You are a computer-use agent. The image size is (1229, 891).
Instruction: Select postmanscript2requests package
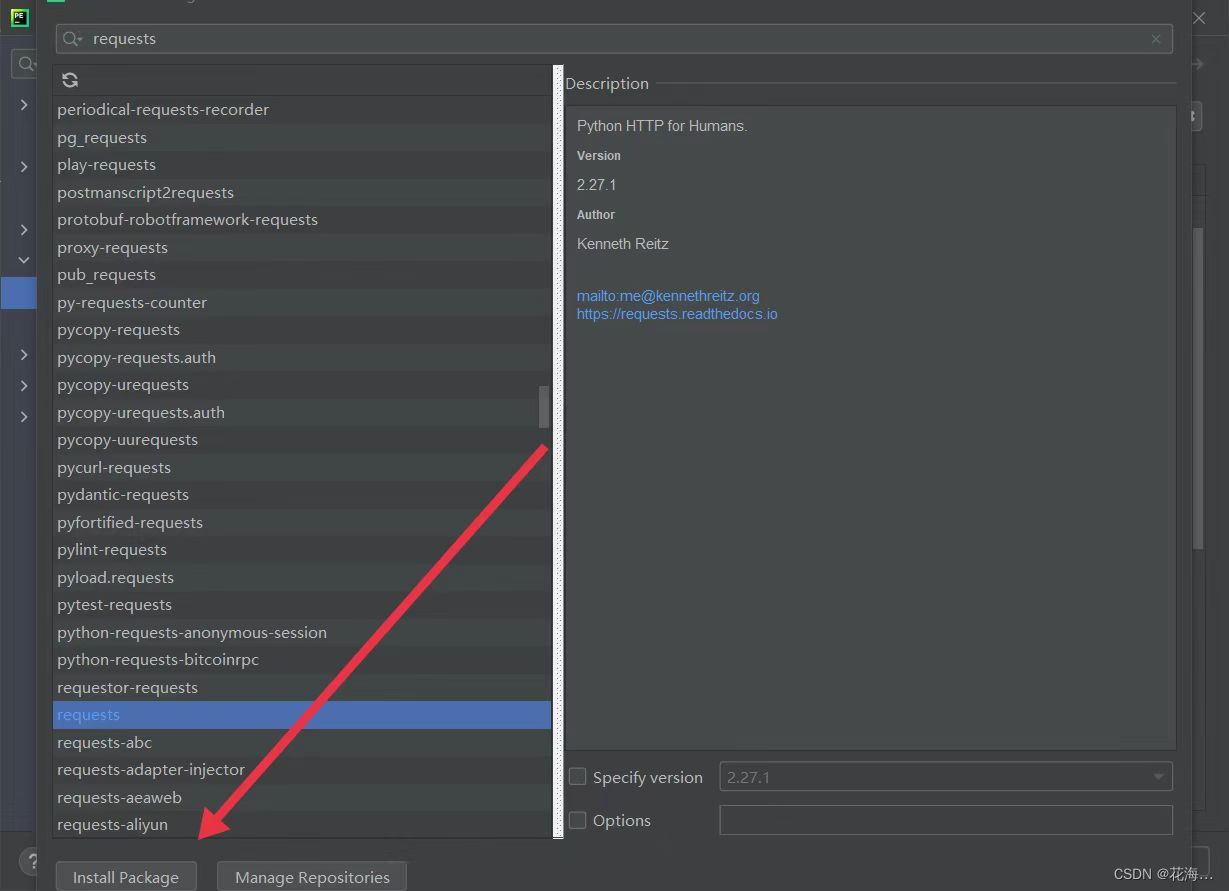[302, 193]
